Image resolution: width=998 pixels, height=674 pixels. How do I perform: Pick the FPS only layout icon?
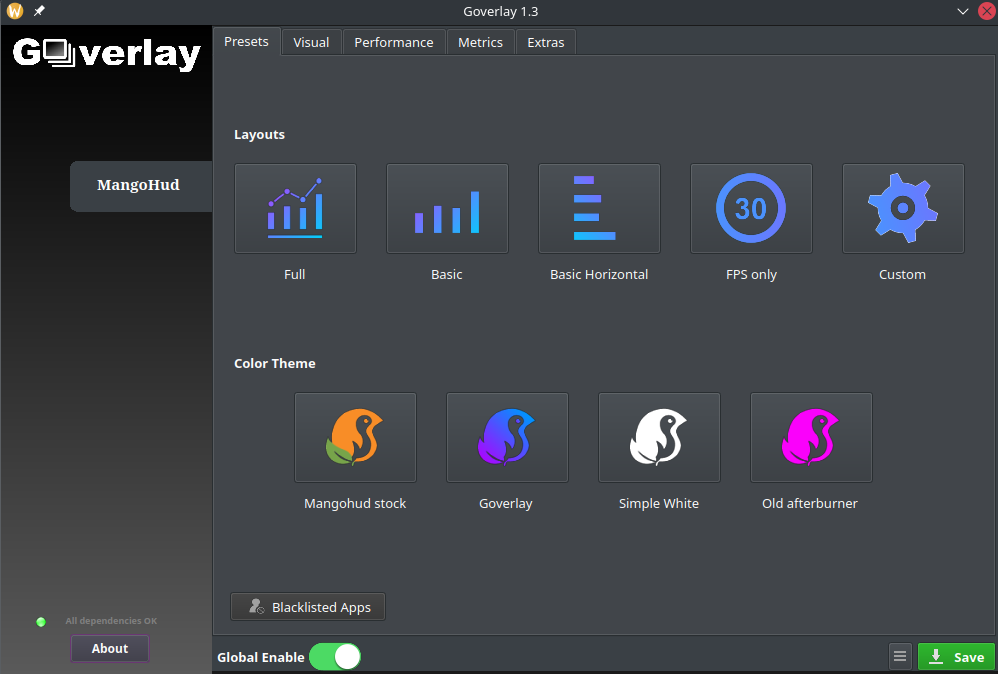tap(752, 209)
